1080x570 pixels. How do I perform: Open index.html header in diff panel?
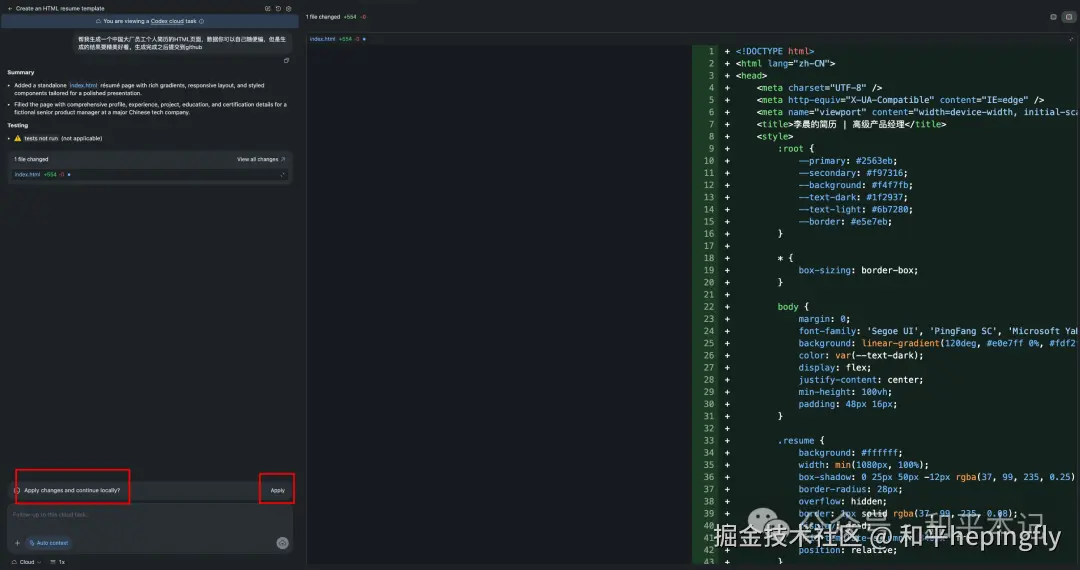322,39
